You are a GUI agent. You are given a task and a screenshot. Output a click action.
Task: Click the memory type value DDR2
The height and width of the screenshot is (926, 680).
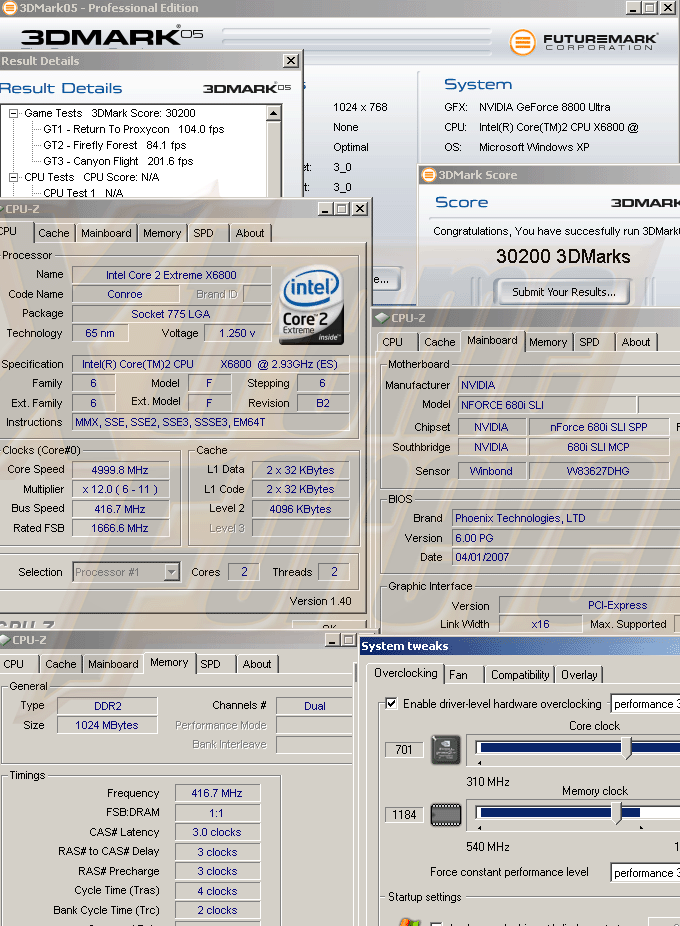click(x=108, y=706)
